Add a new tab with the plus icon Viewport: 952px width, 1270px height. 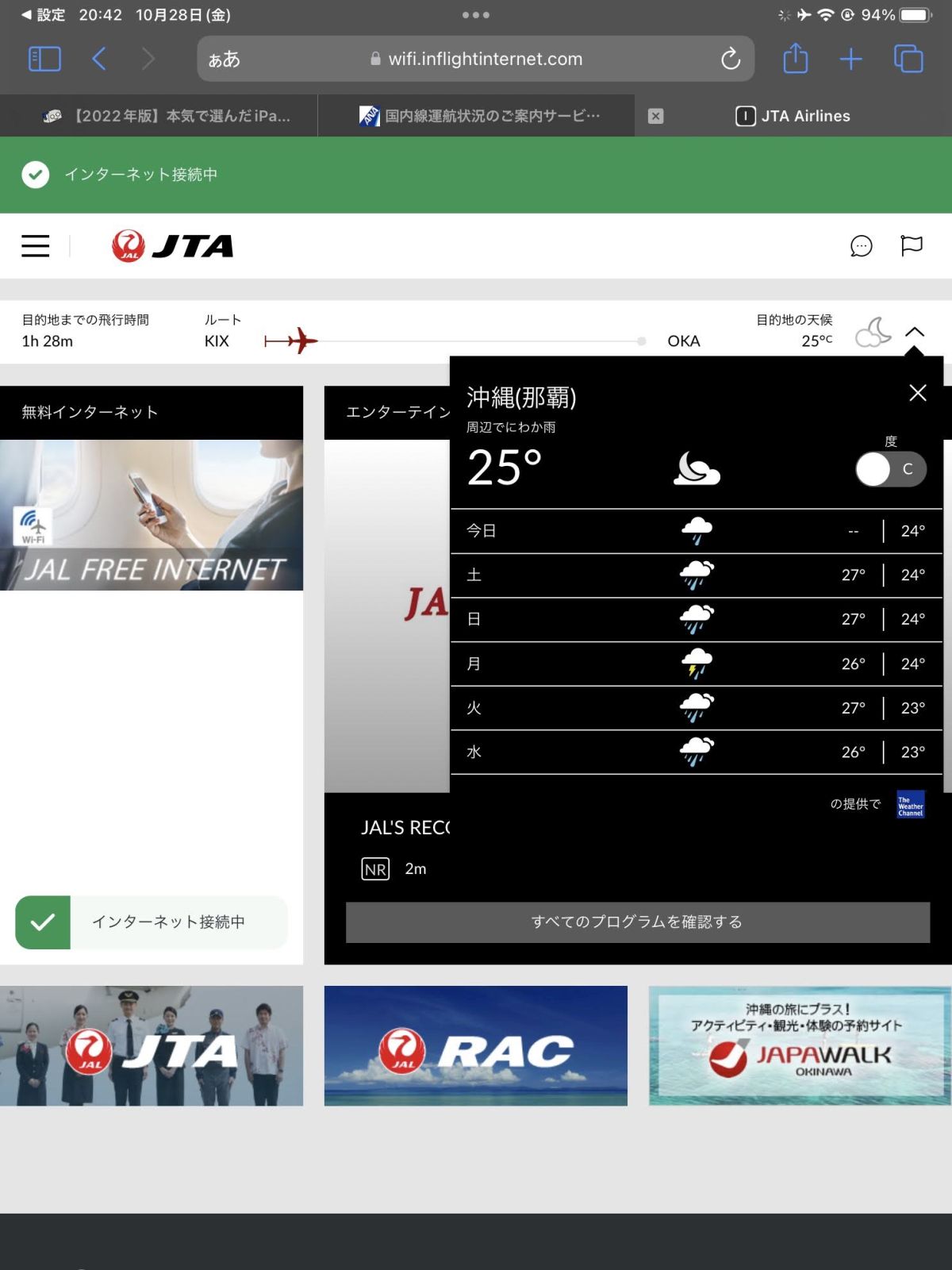click(850, 59)
